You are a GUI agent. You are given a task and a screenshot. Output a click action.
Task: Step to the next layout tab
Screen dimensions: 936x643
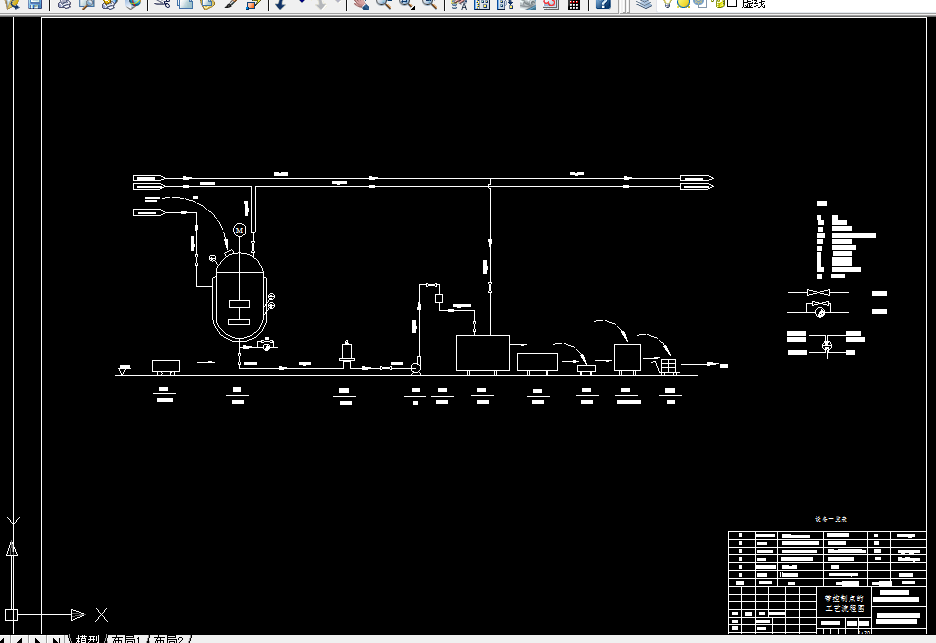38,640
